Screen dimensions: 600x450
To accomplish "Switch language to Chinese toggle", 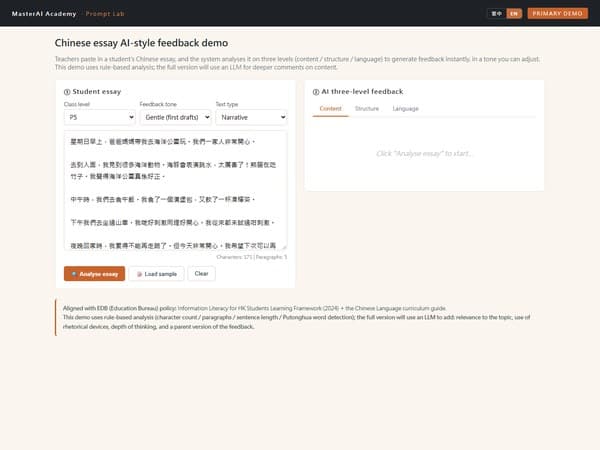I will coord(496,13).
